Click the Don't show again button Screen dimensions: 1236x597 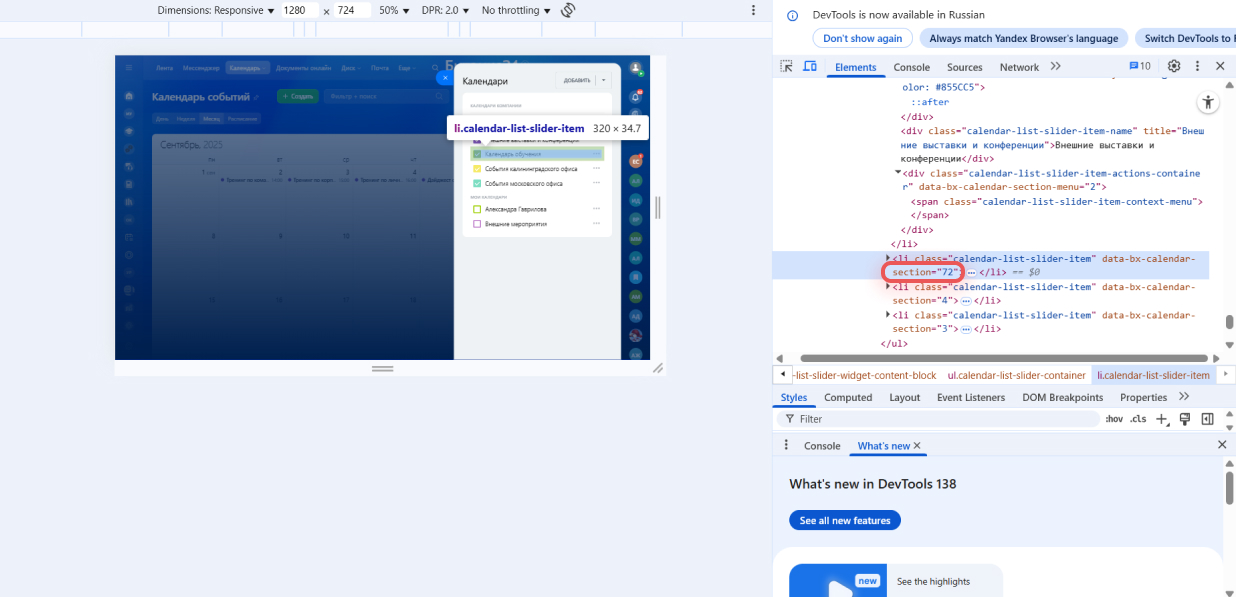862,38
